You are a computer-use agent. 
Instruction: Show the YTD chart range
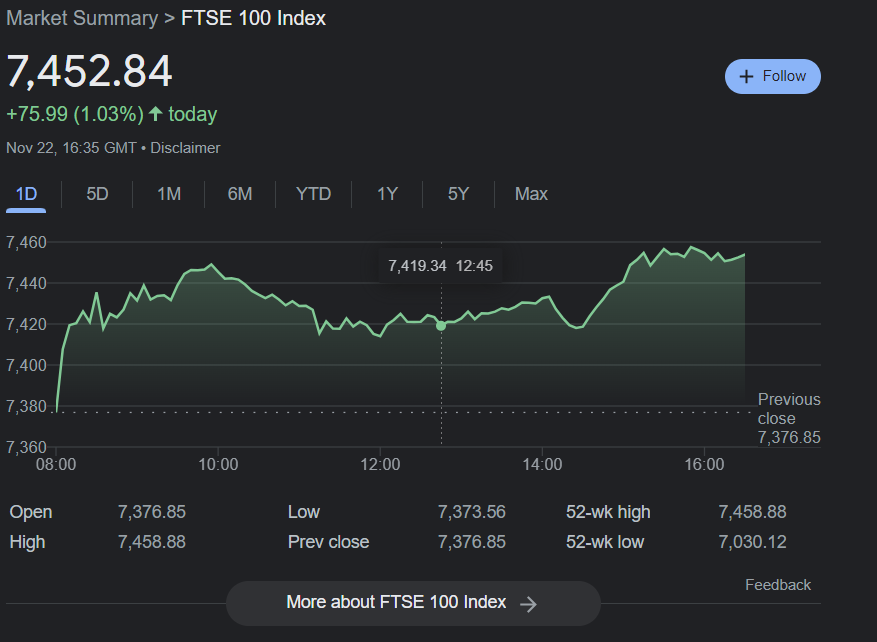pyautogui.click(x=313, y=194)
